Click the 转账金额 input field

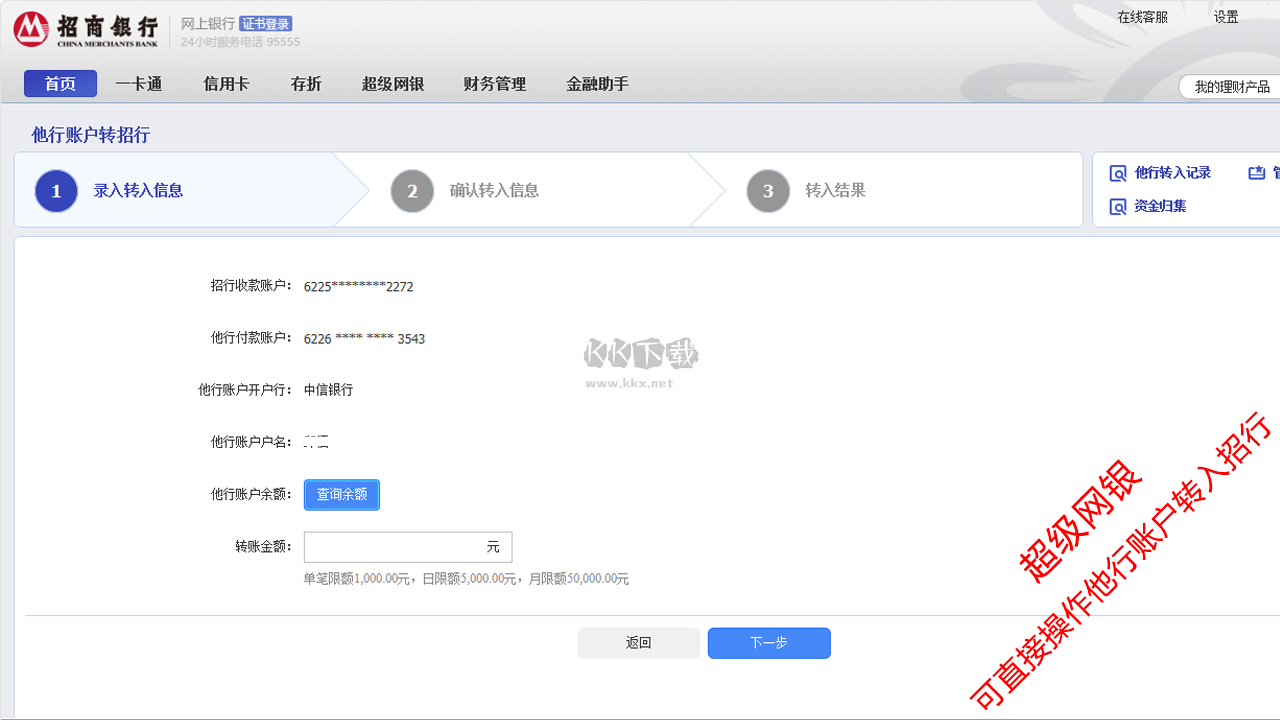tap(407, 547)
